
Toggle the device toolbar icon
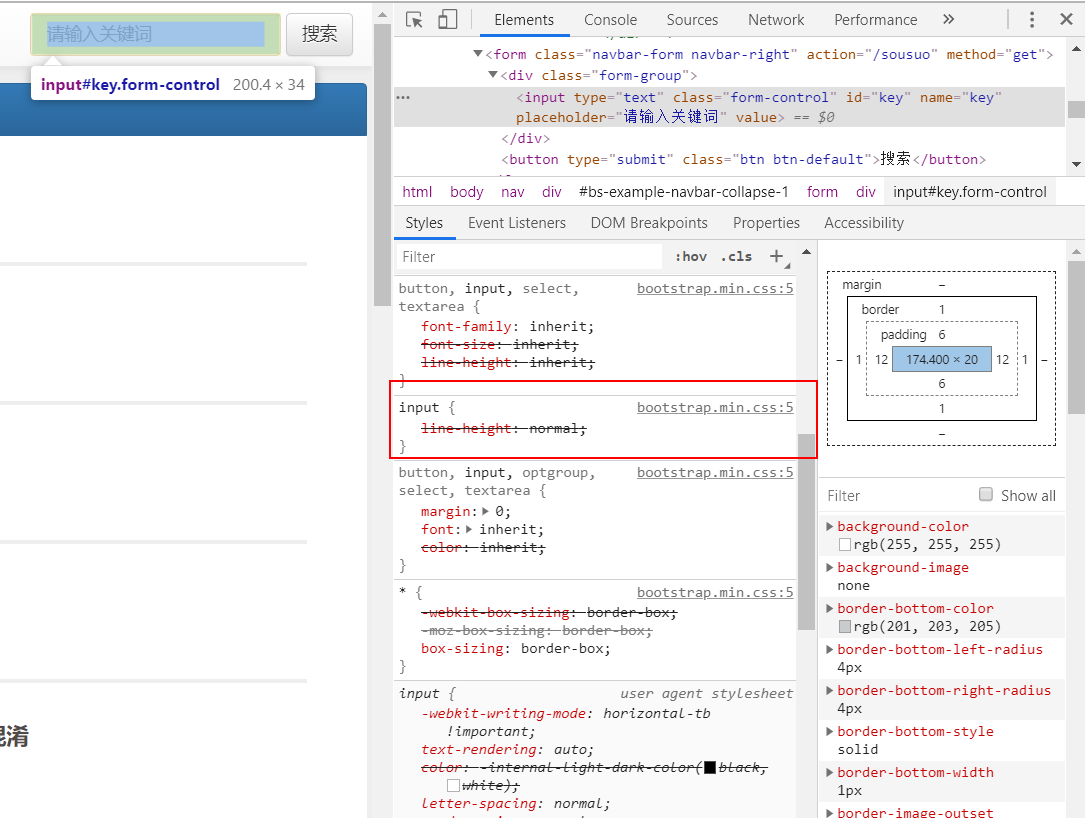click(x=448, y=19)
